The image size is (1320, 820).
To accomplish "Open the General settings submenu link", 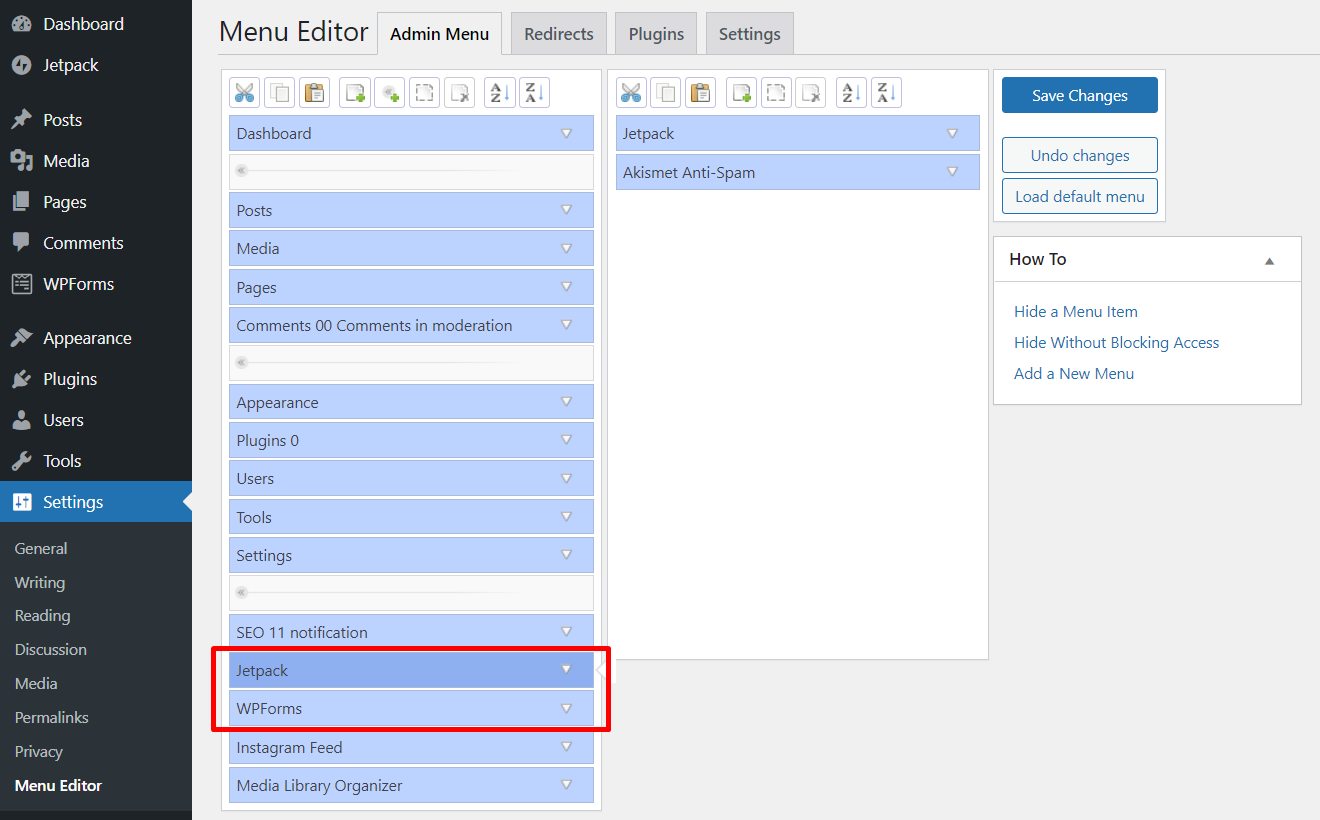I will [41, 549].
